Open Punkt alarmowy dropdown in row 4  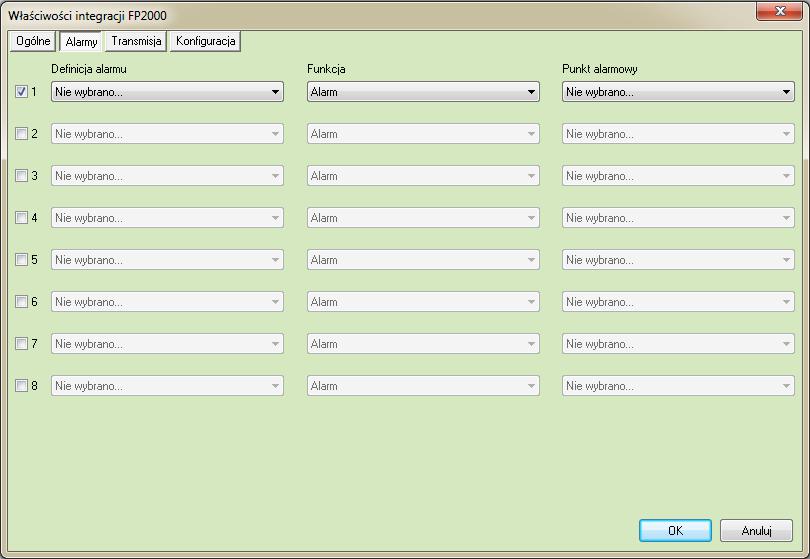tap(678, 218)
